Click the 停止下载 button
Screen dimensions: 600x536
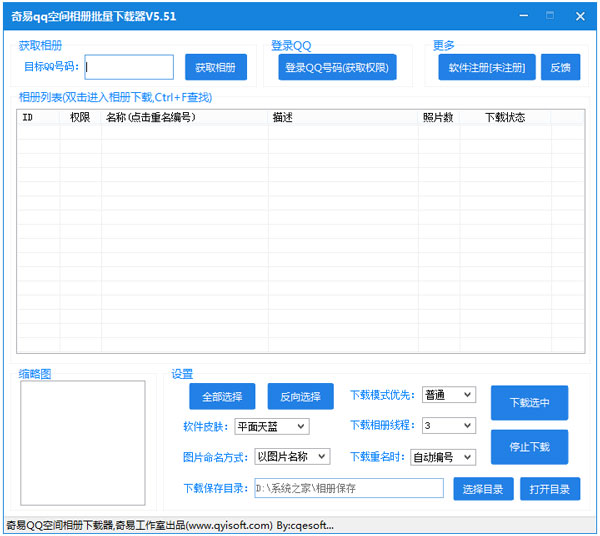529,447
